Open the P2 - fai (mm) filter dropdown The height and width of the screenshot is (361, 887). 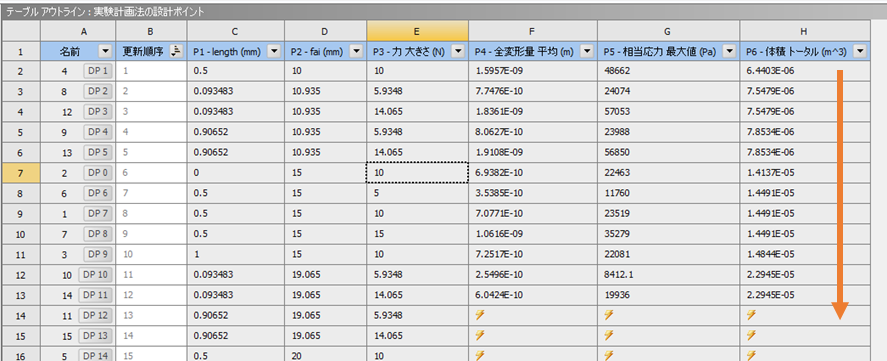(356, 51)
